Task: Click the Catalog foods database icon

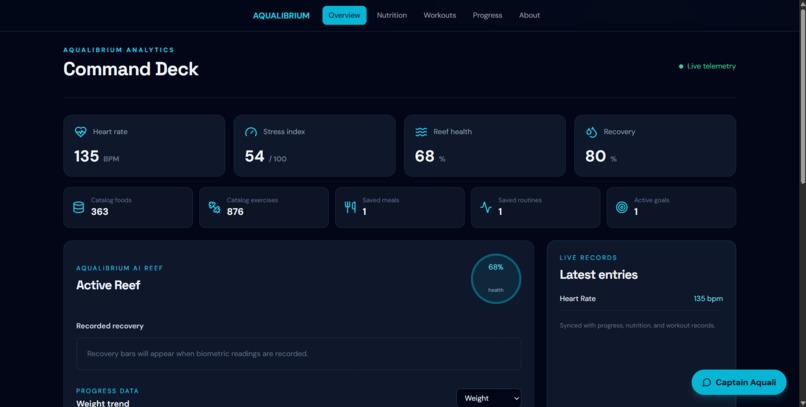Action: (79, 207)
